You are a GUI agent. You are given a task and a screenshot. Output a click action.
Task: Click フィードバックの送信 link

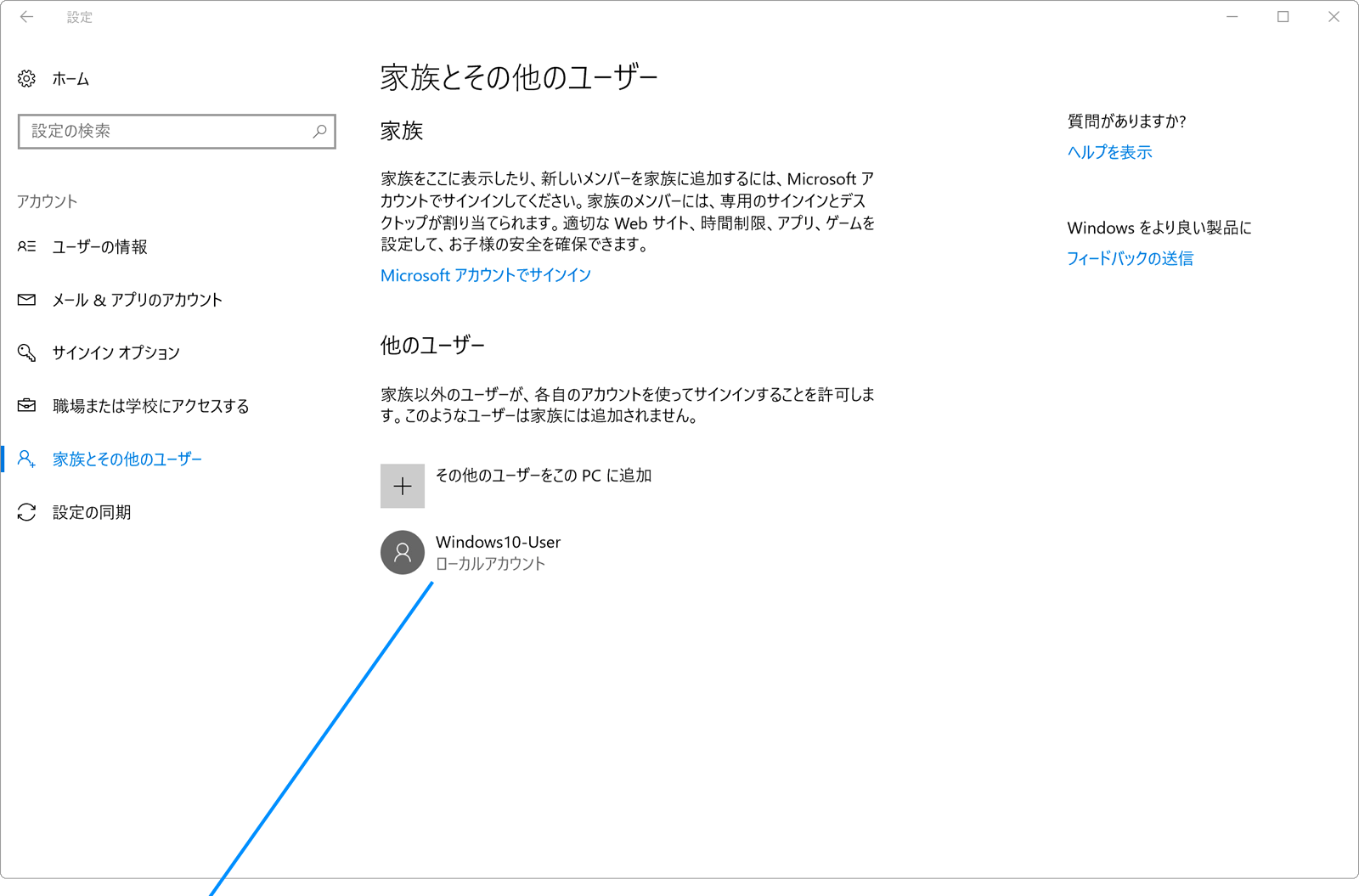point(1130,258)
